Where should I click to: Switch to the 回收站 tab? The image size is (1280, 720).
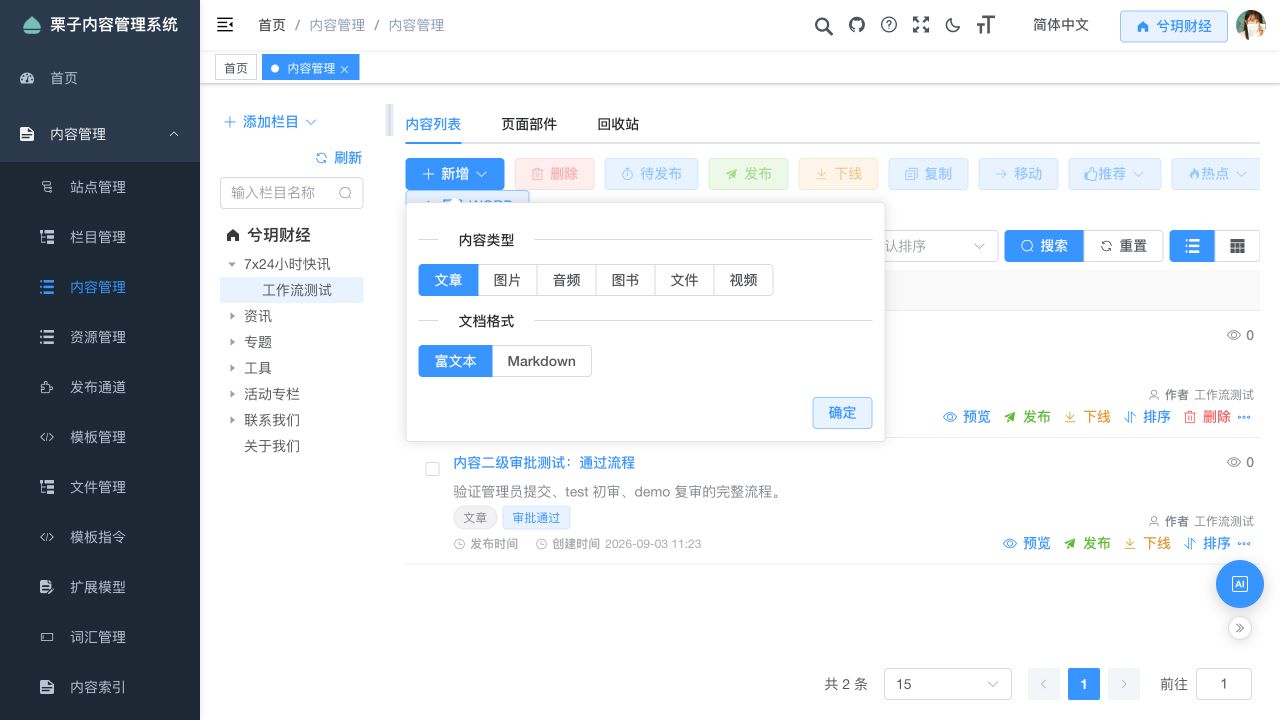[618, 124]
